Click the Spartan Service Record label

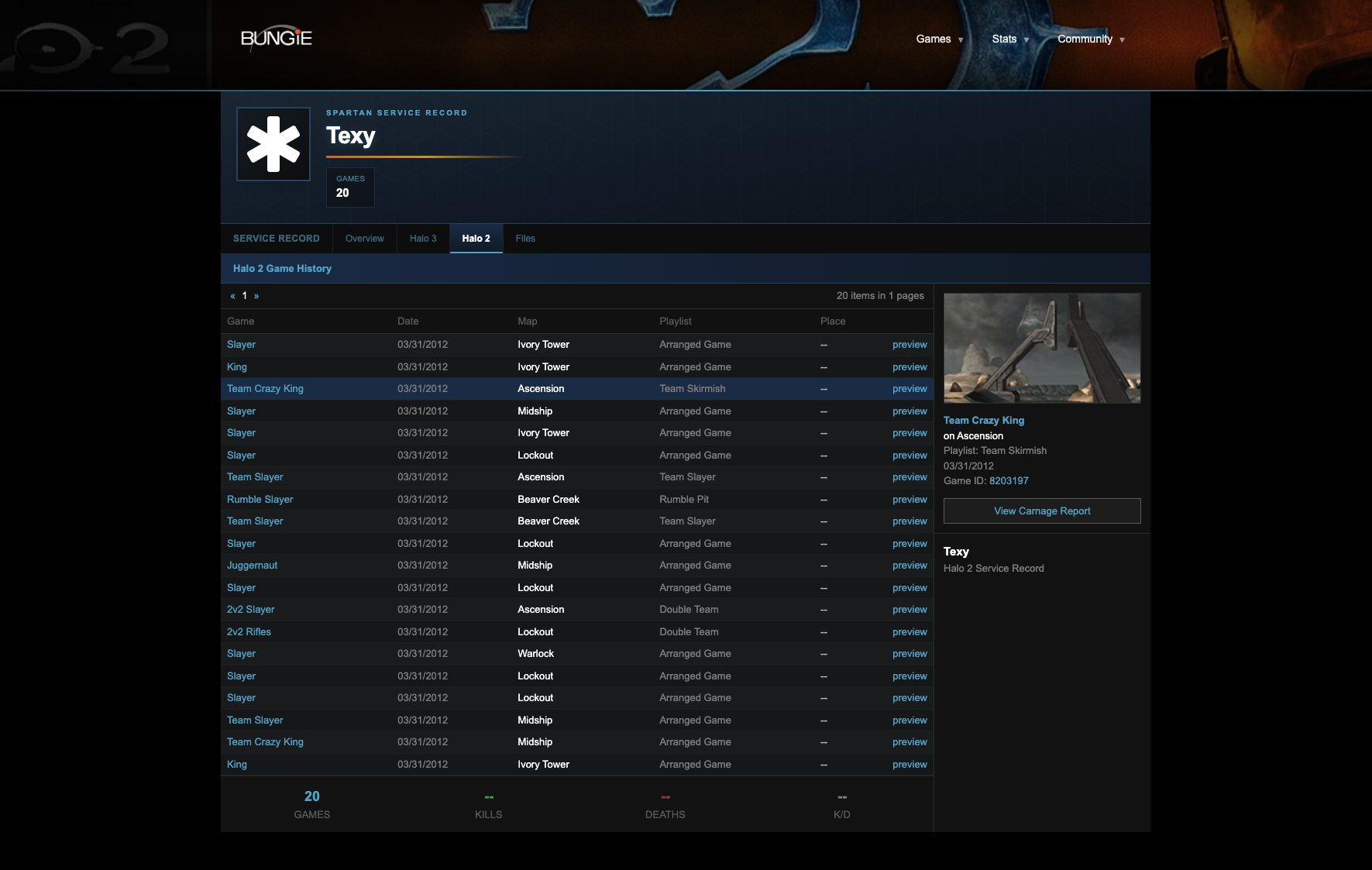(397, 113)
